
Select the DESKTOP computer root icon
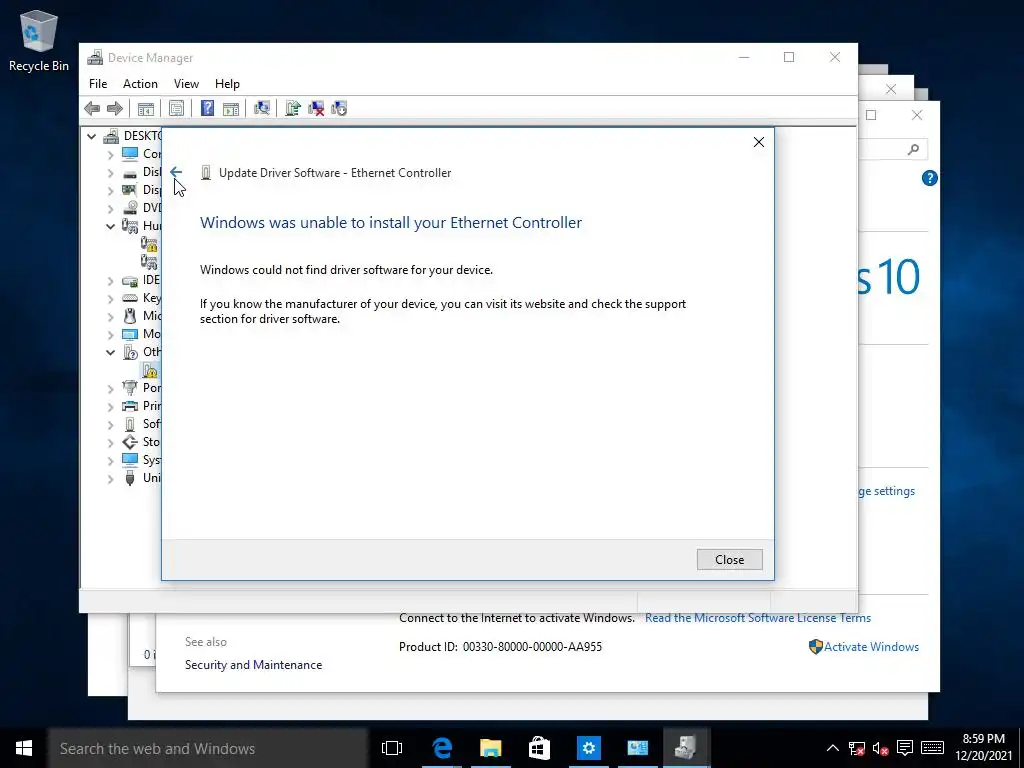tap(111, 136)
